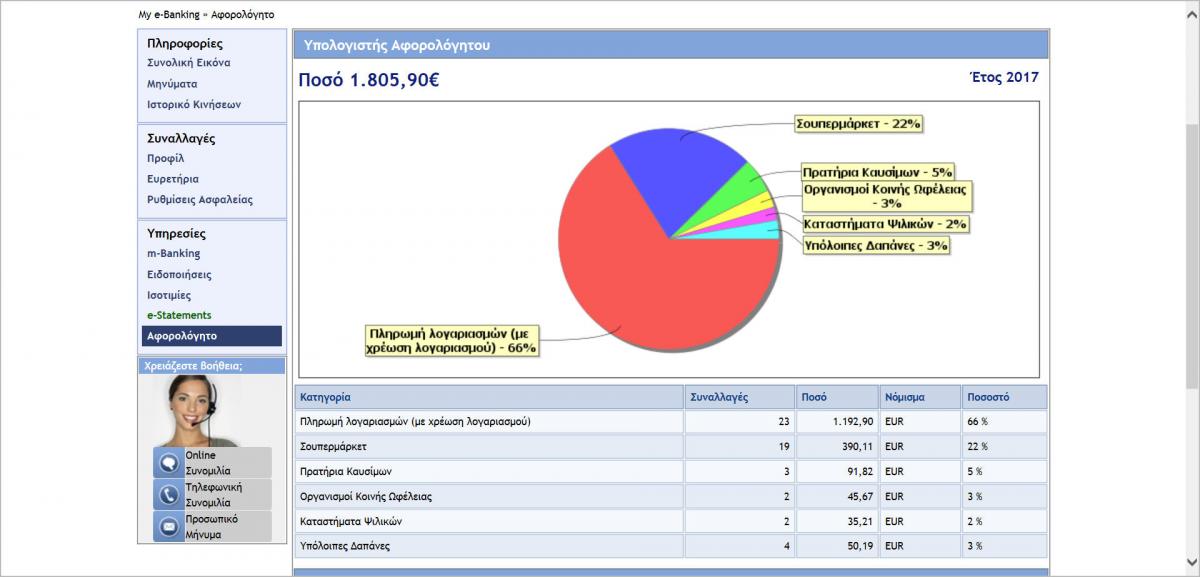Click the amount 91,82 in the table

pos(860,471)
